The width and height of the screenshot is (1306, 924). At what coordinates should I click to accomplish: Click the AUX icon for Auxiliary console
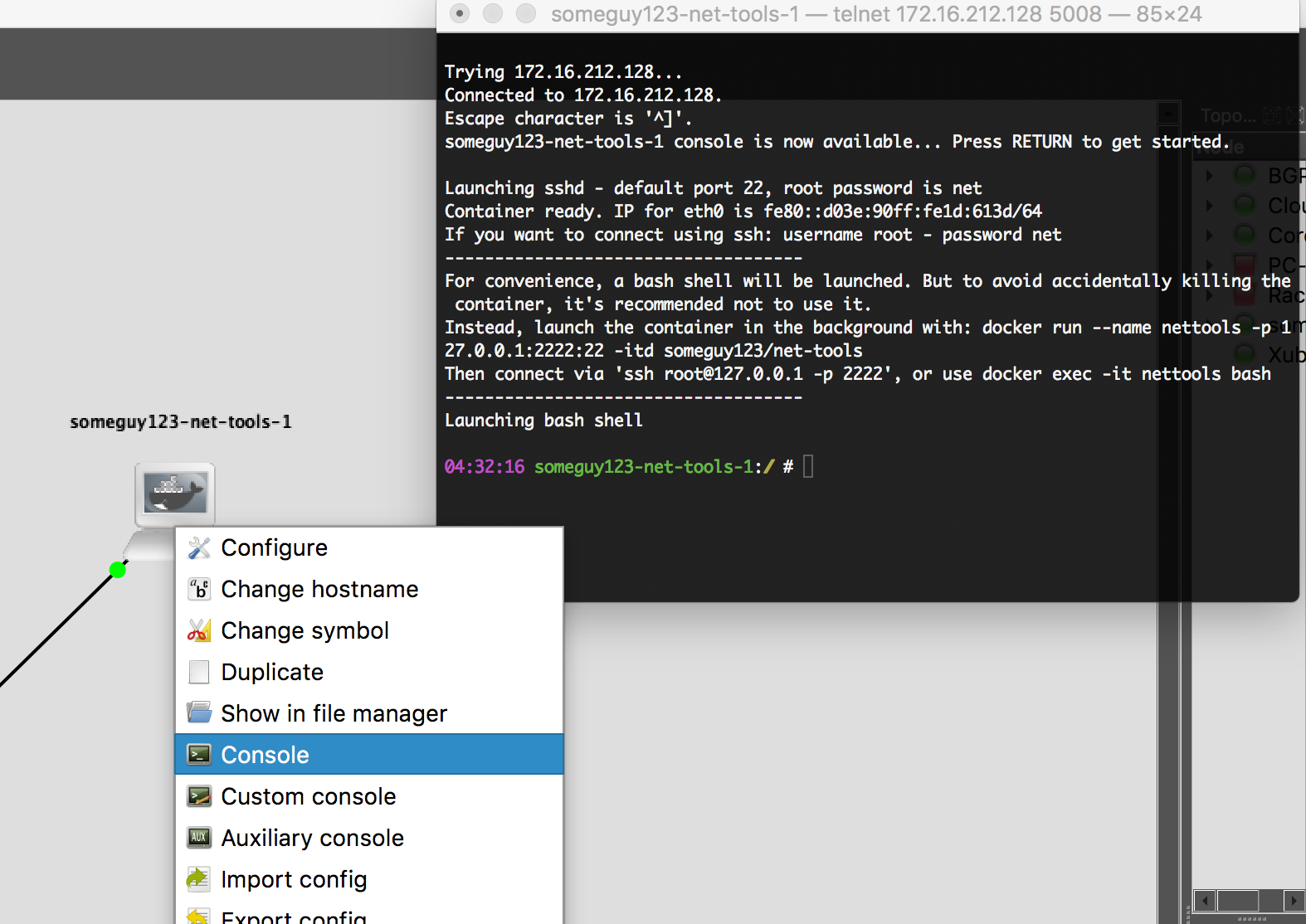click(x=199, y=837)
